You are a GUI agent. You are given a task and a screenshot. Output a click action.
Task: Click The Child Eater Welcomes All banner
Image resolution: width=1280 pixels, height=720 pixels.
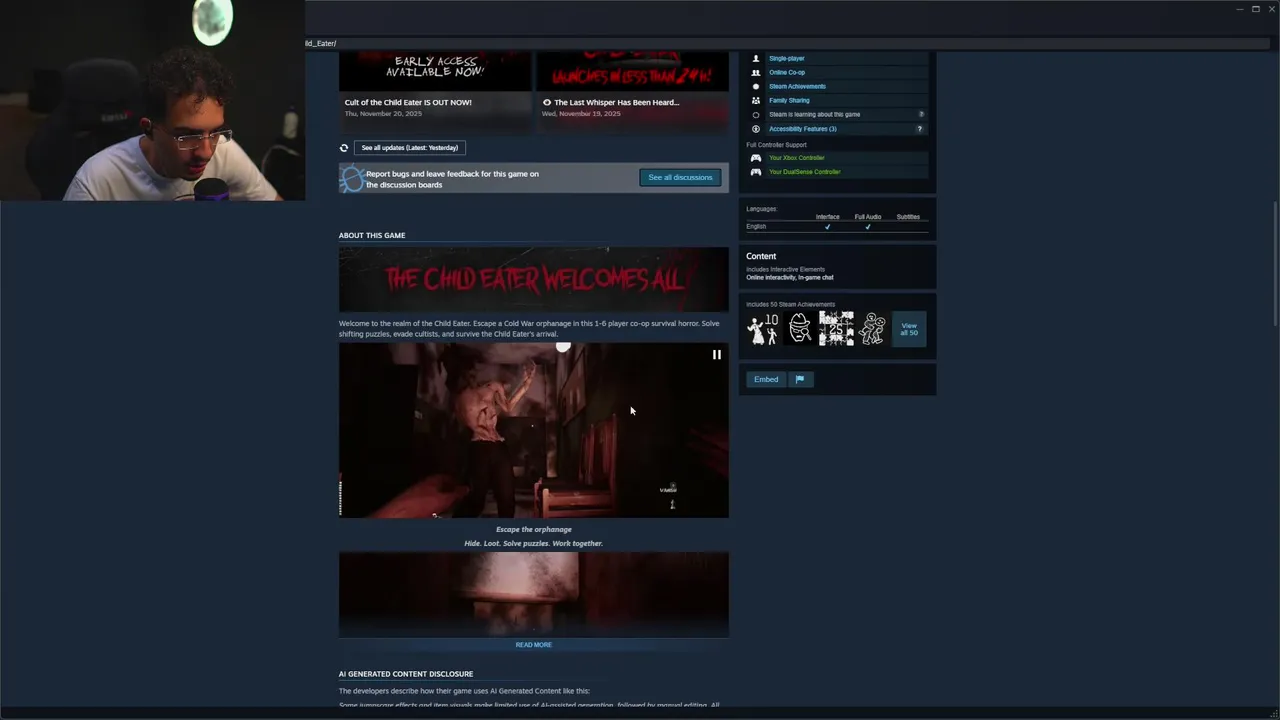[533, 279]
